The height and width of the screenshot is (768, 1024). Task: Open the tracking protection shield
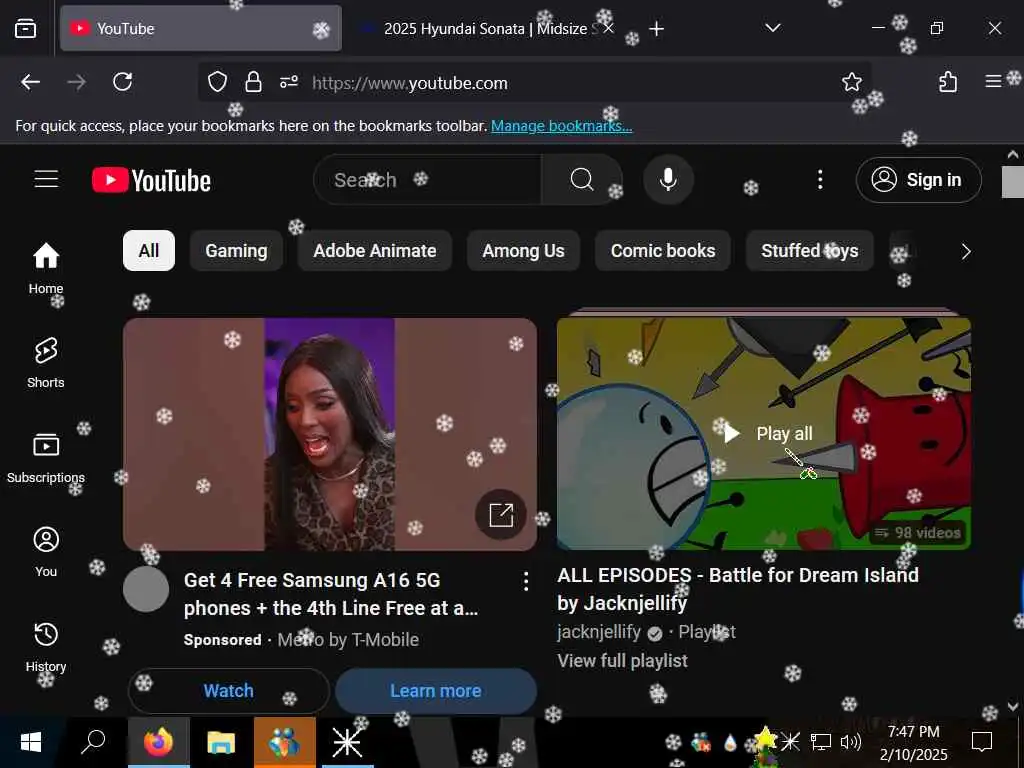[x=217, y=82]
